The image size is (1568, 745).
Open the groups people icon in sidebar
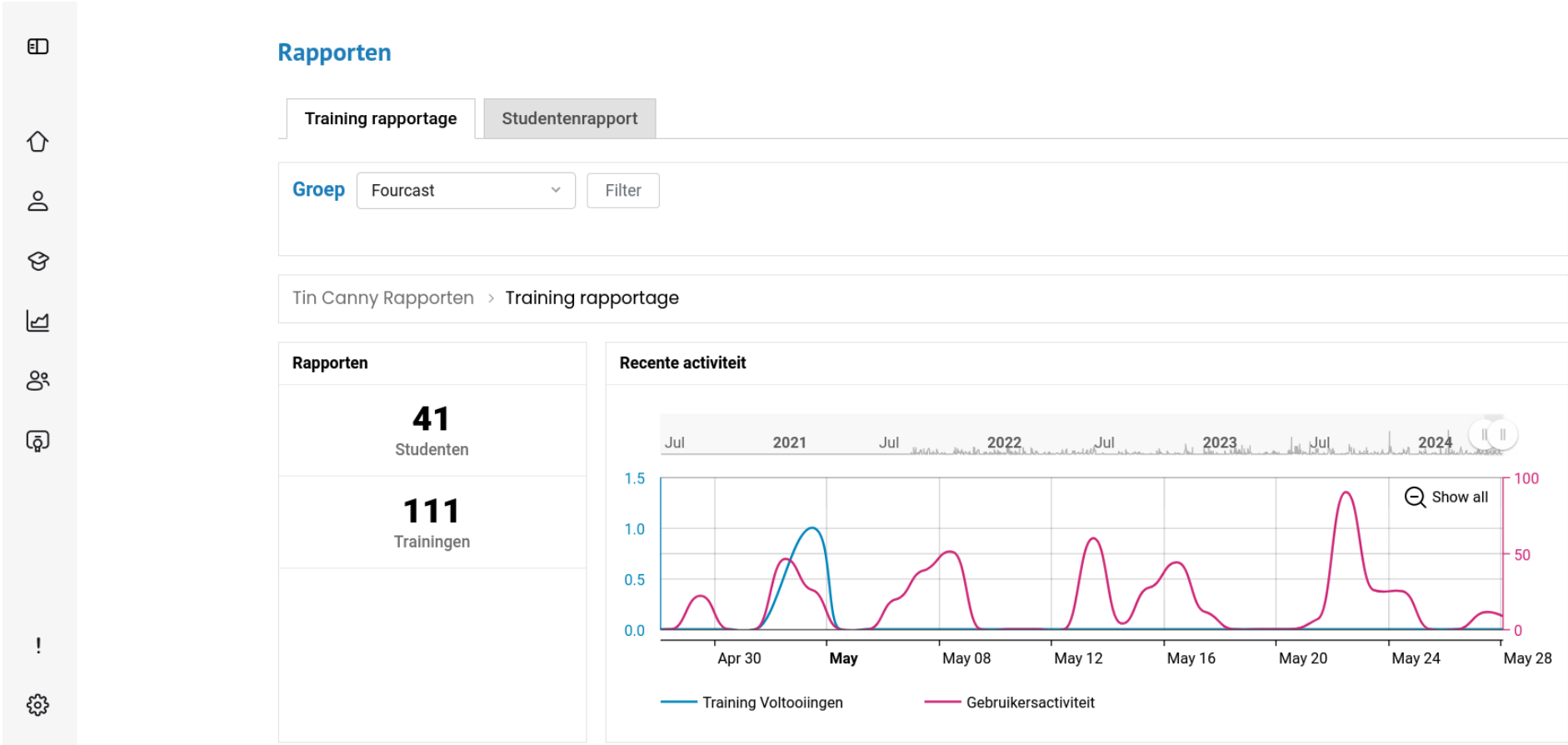pos(37,381)
